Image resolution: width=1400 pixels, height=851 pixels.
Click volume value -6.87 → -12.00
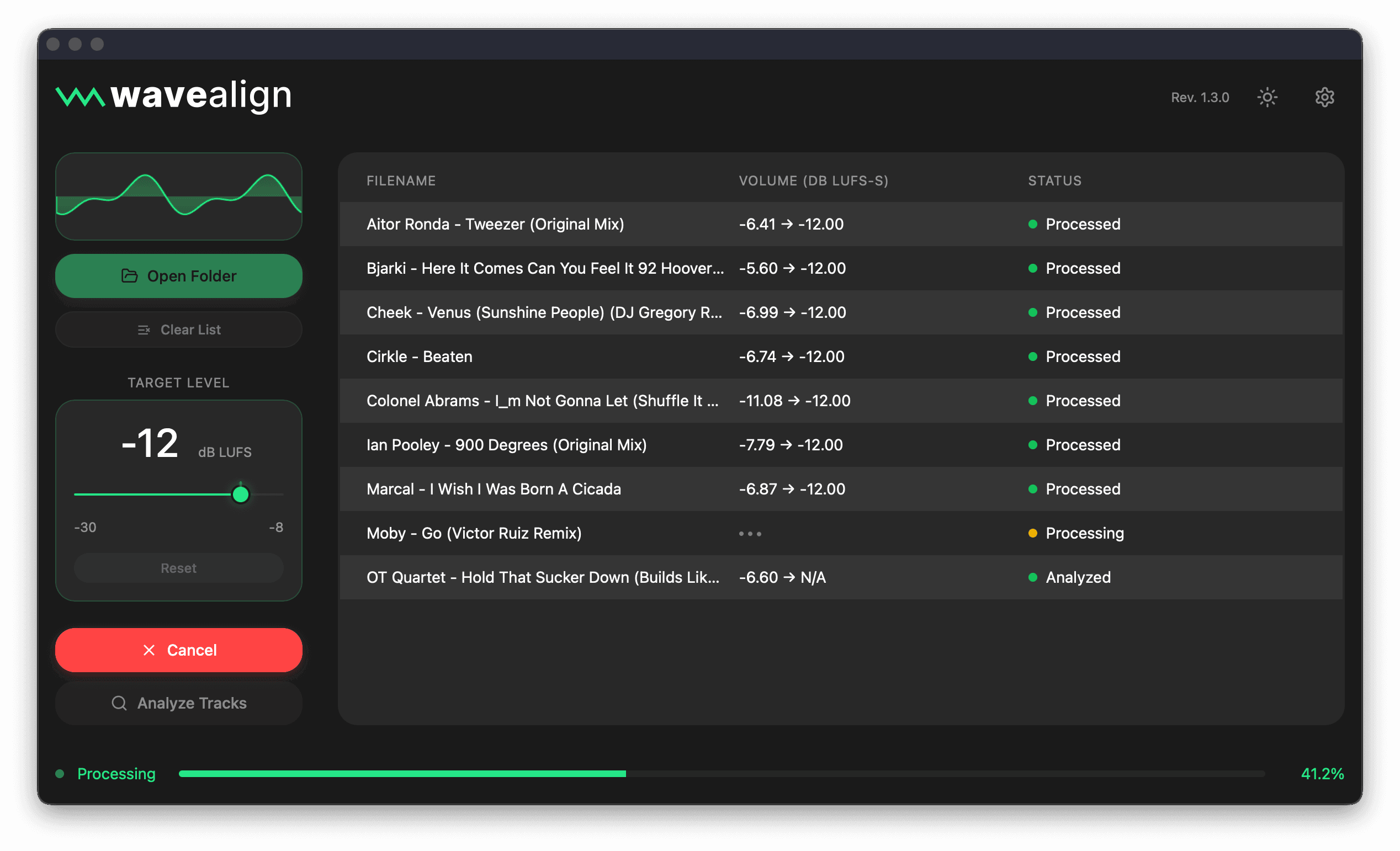[792, 489]
